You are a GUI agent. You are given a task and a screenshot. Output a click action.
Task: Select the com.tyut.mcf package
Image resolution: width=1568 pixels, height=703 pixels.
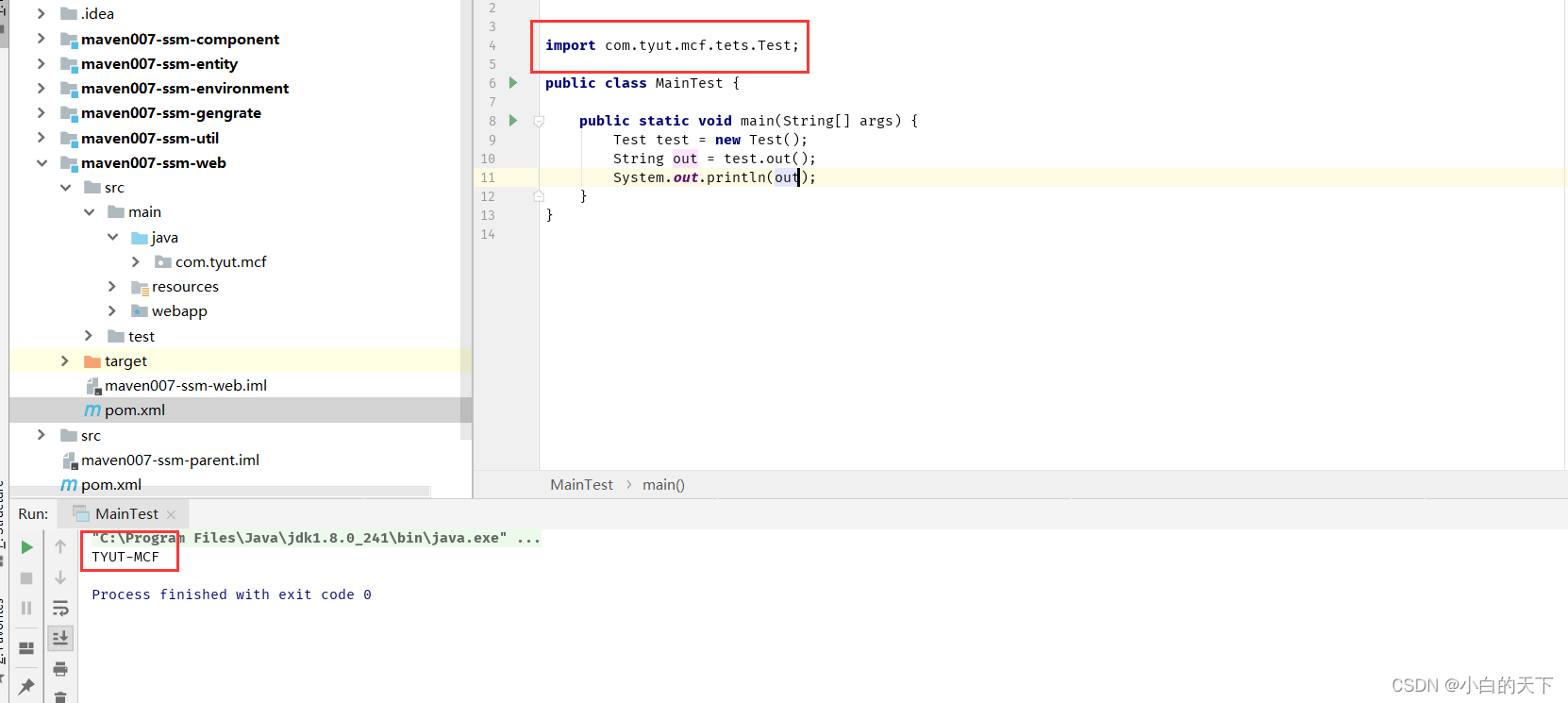pyautogui.click(x=221, y=261)
